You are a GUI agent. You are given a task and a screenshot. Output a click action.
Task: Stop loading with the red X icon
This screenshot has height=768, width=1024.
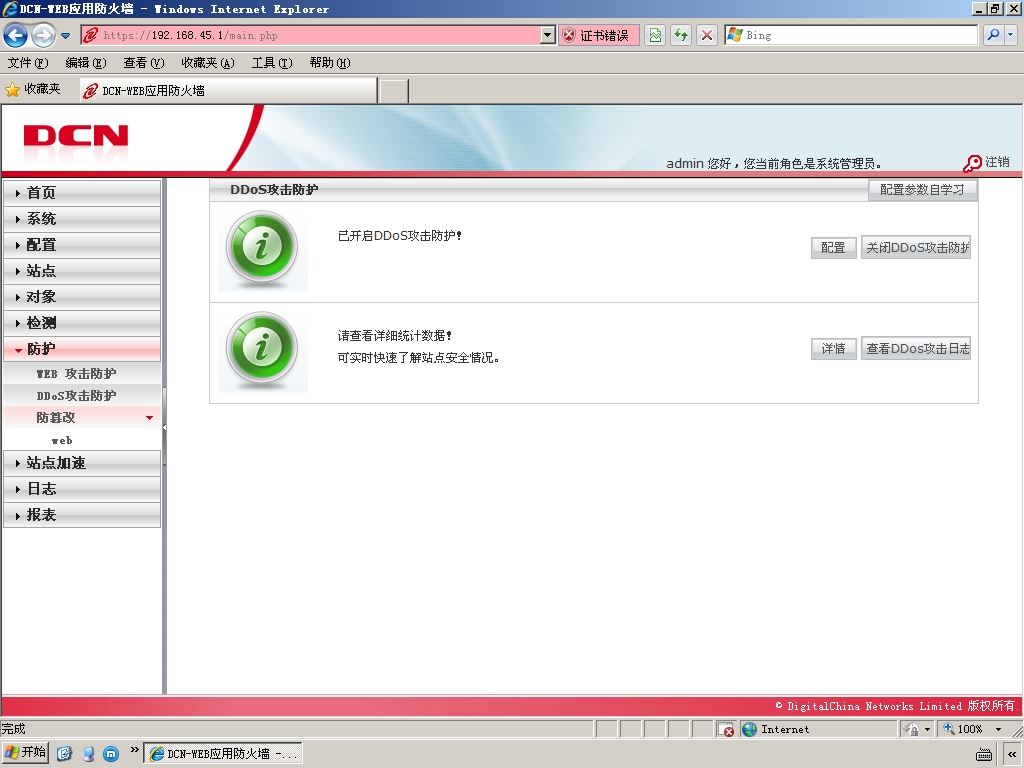click(x=707, y=35)
